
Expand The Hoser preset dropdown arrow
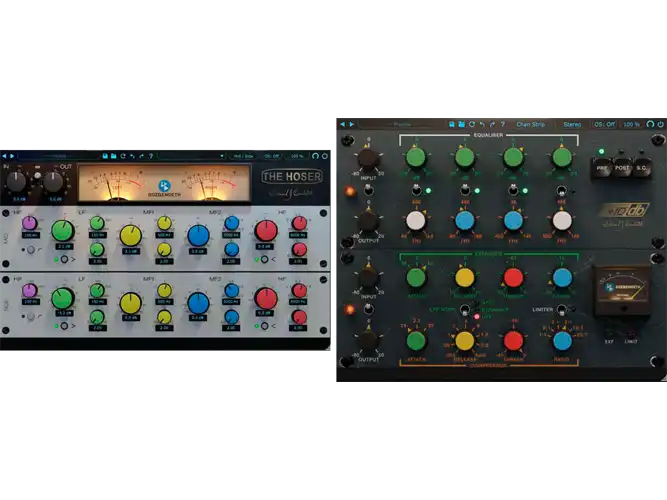(x=222, y=156)
